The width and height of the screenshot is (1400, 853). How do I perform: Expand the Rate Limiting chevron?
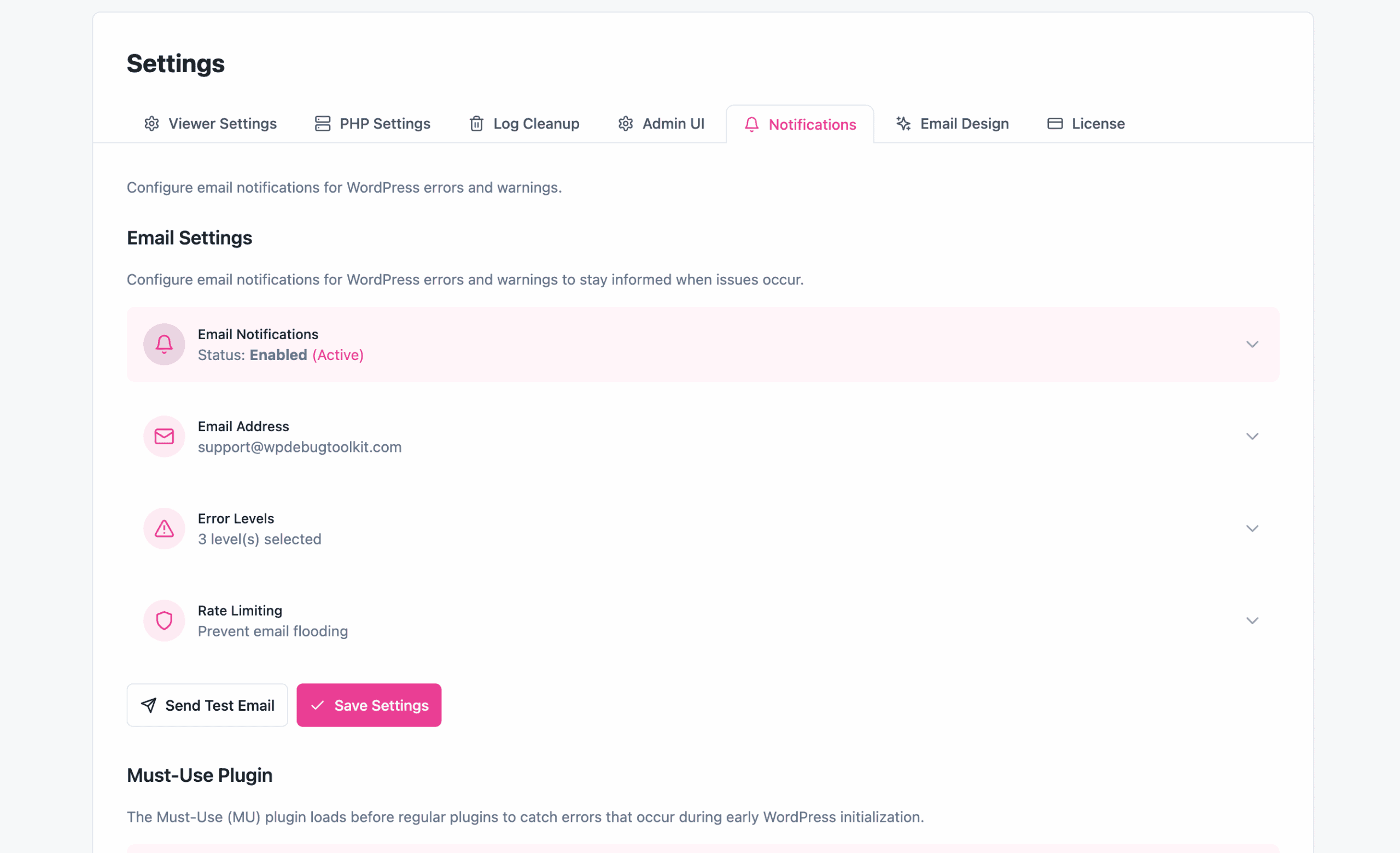tap(1252, 620)
